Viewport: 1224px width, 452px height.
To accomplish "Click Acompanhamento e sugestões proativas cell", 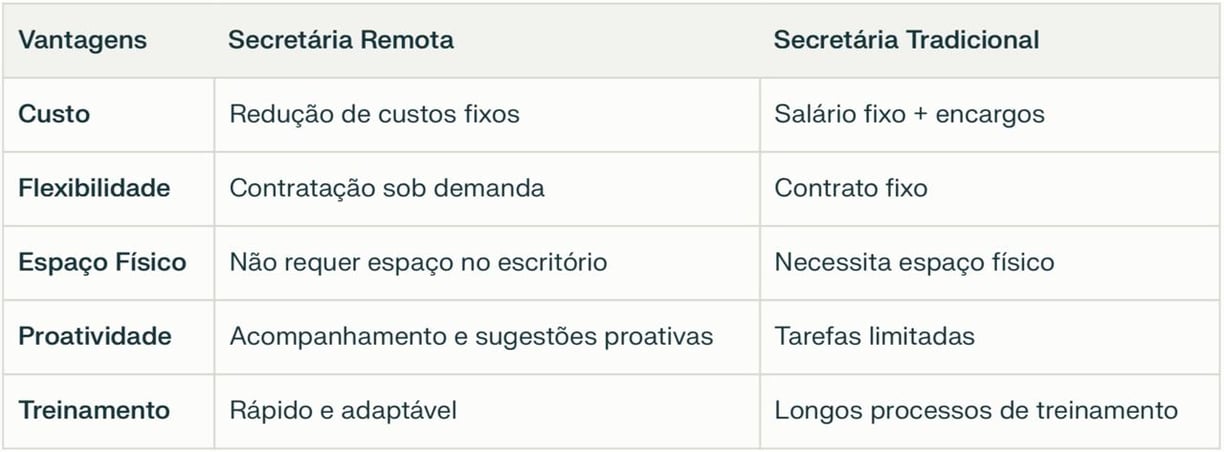I will pos(471,337).
